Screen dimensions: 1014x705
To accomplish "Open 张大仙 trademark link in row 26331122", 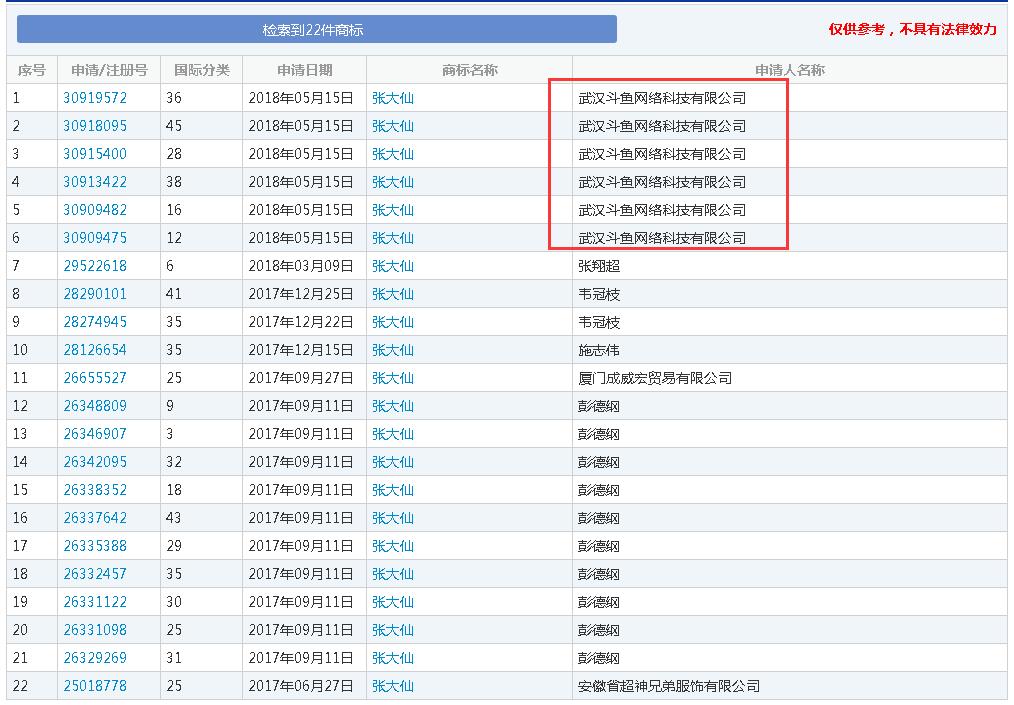I will tap(393, 602).
